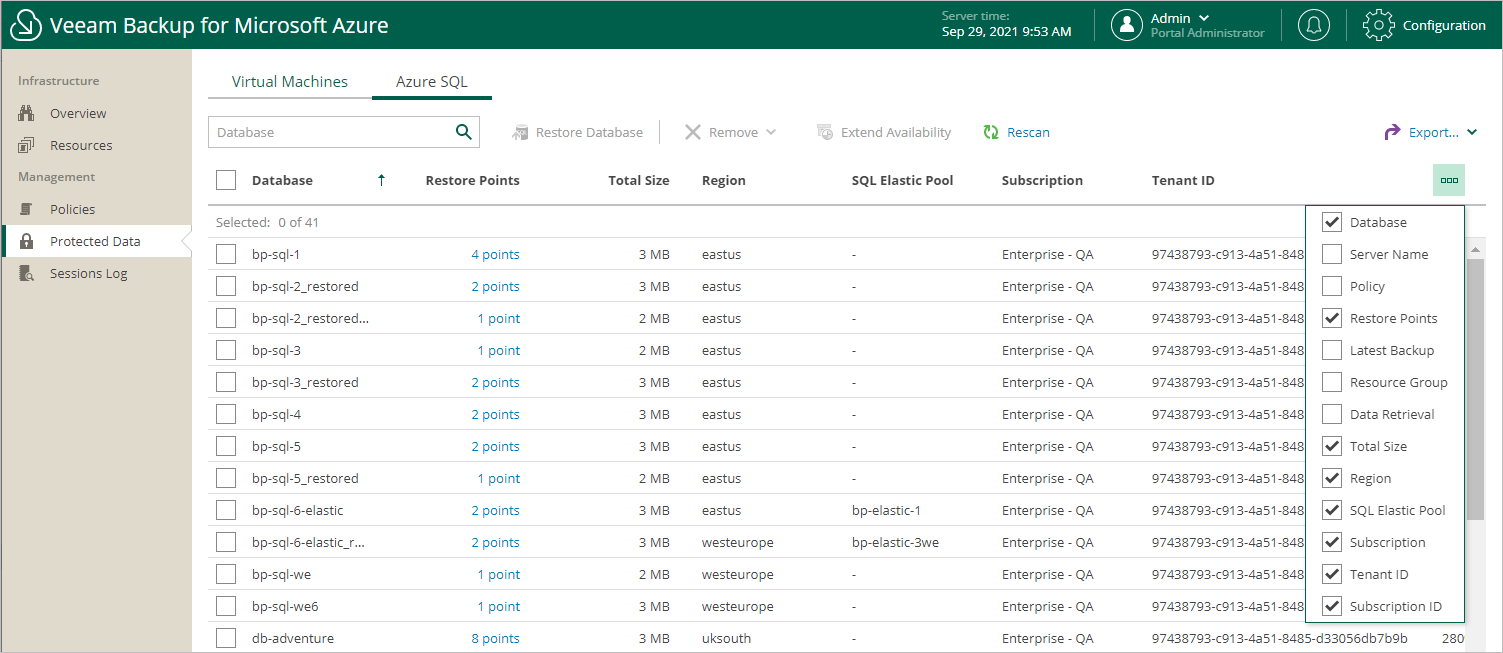The image size is (1503, 653).
Task: Open the notifications bell
Action: pos(1313,25)
